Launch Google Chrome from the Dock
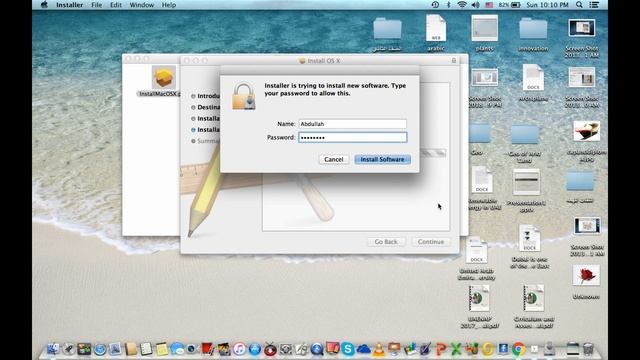The width and height of the screenshot is (640, 360). (x=519, y=349)
